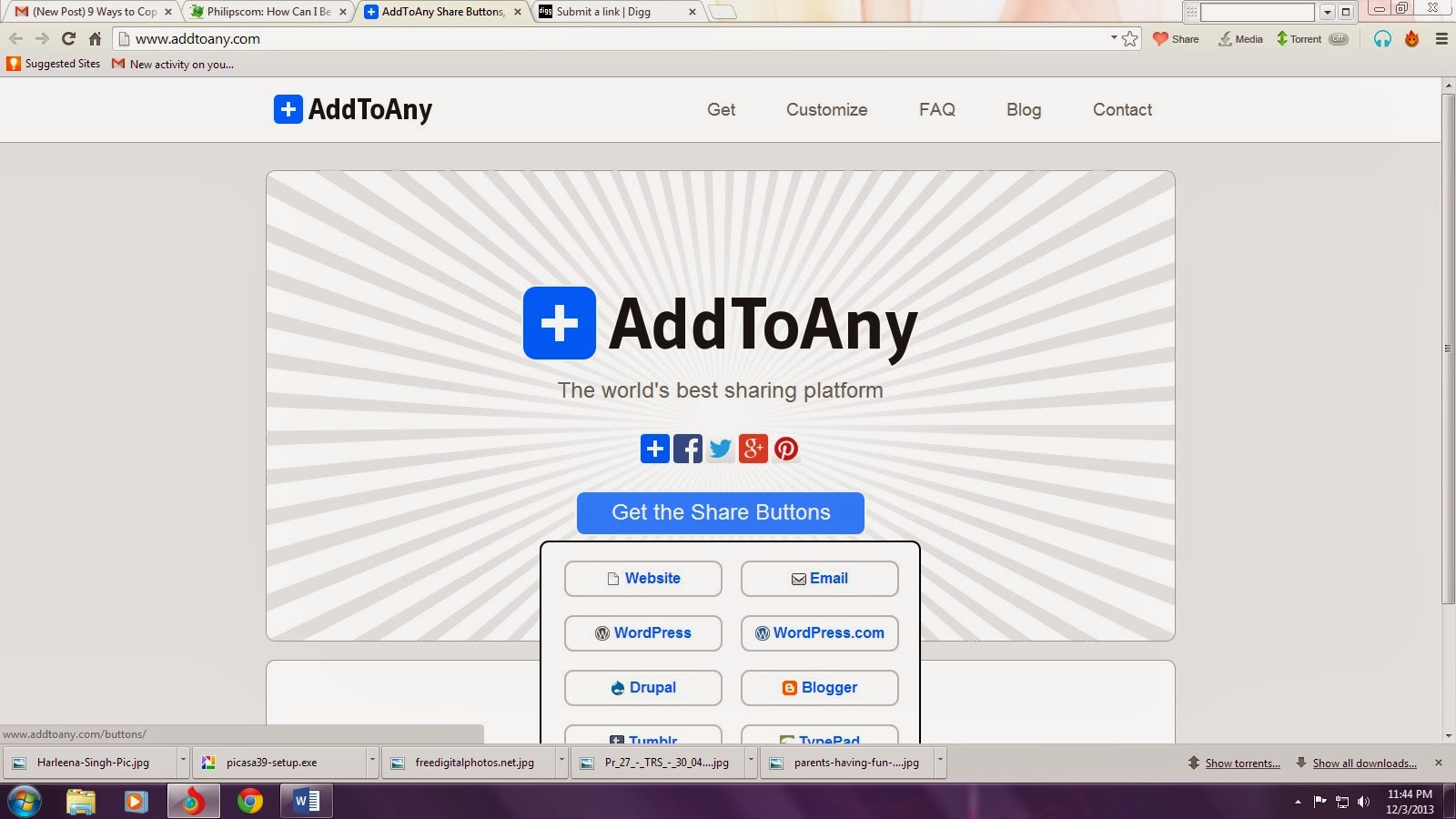Choose the Email share button option
1456x819 pixels.
(x=820, y=579)
